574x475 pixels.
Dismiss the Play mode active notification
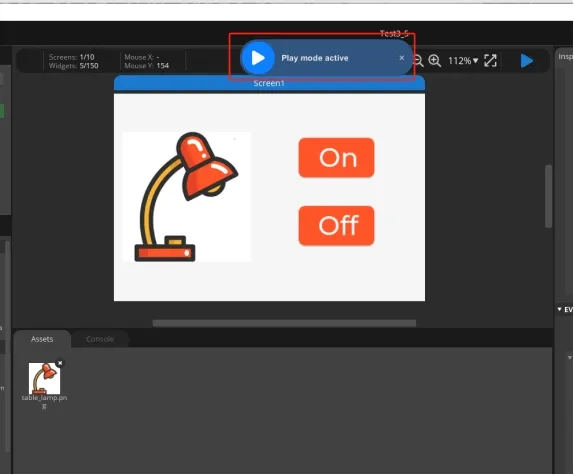coord(402,58)
